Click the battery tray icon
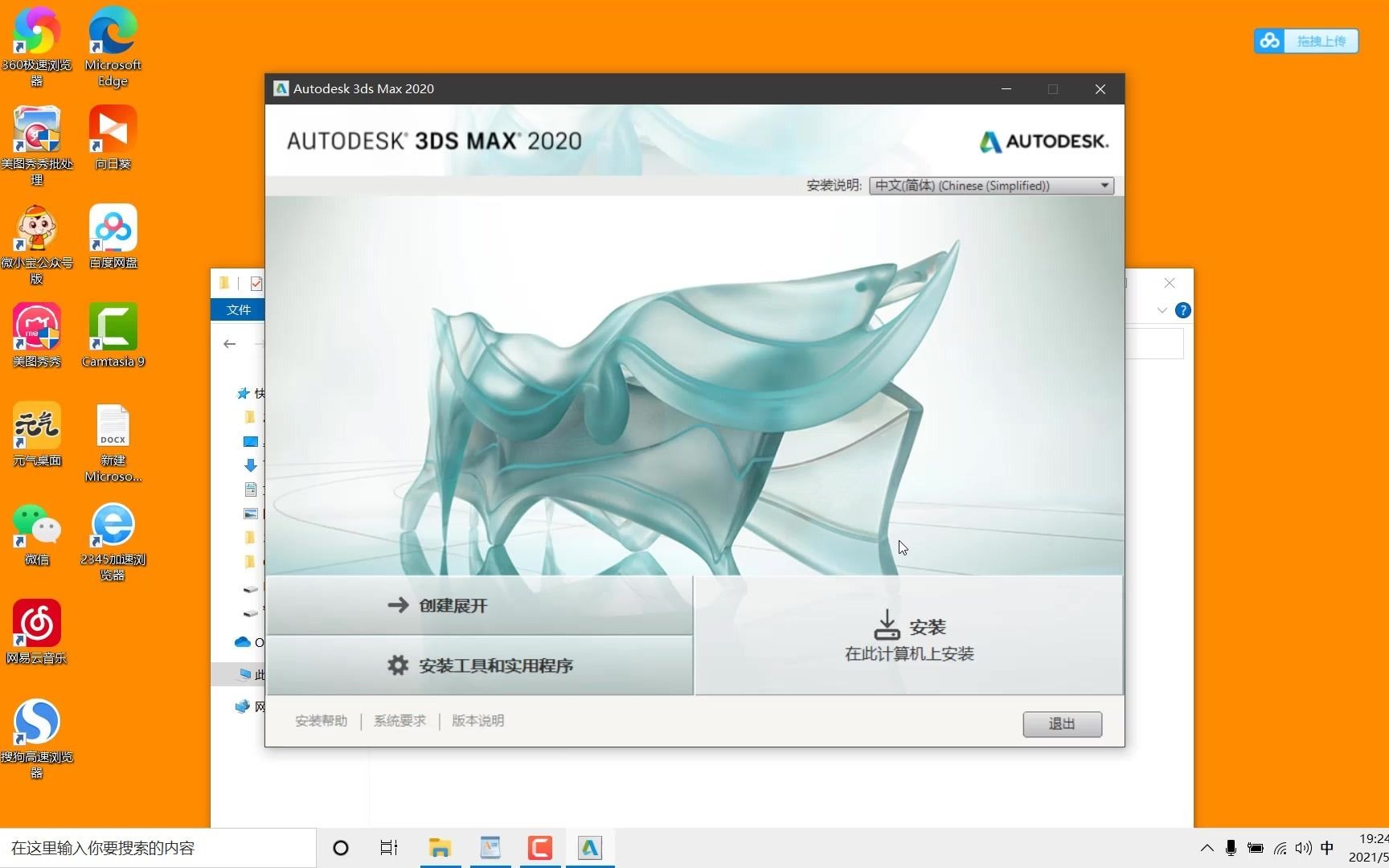This screenshot has width=1389, height=868. (x=1255, y=848)
